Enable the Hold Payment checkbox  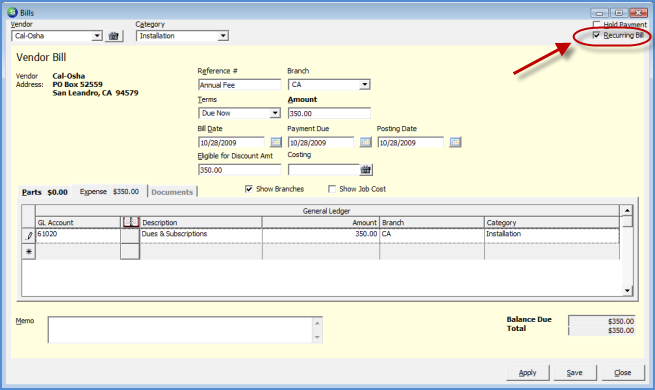pyautogui.click(x=597, y=25)
